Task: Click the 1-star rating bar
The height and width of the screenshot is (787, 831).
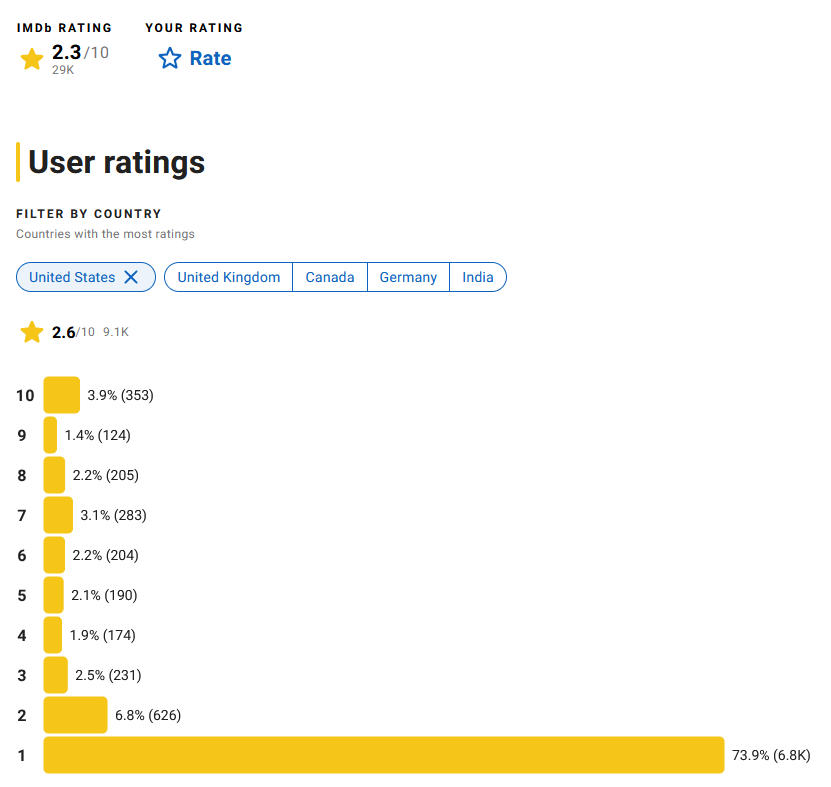Action: (x=383, y=755)
